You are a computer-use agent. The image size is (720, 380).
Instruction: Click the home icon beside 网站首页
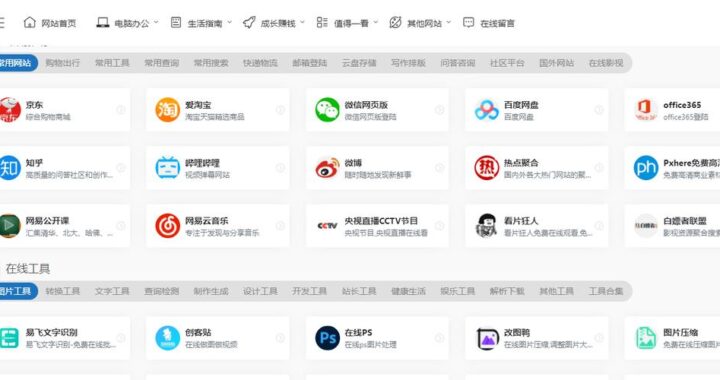coord(29,22)
